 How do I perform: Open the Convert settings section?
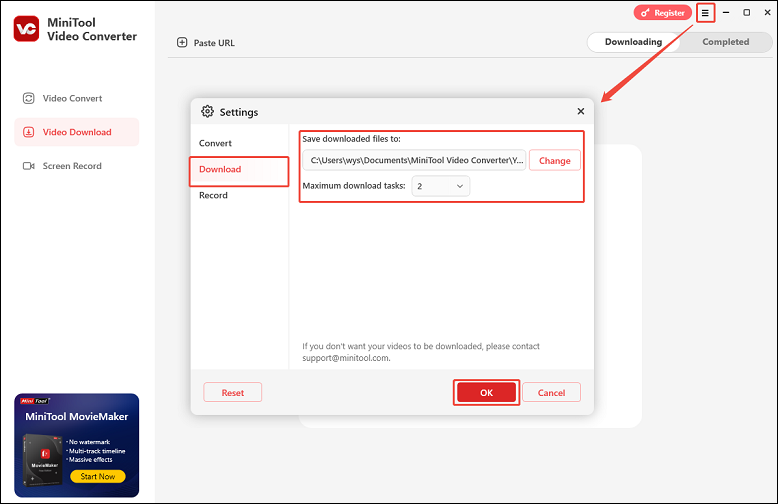[215, 143]
